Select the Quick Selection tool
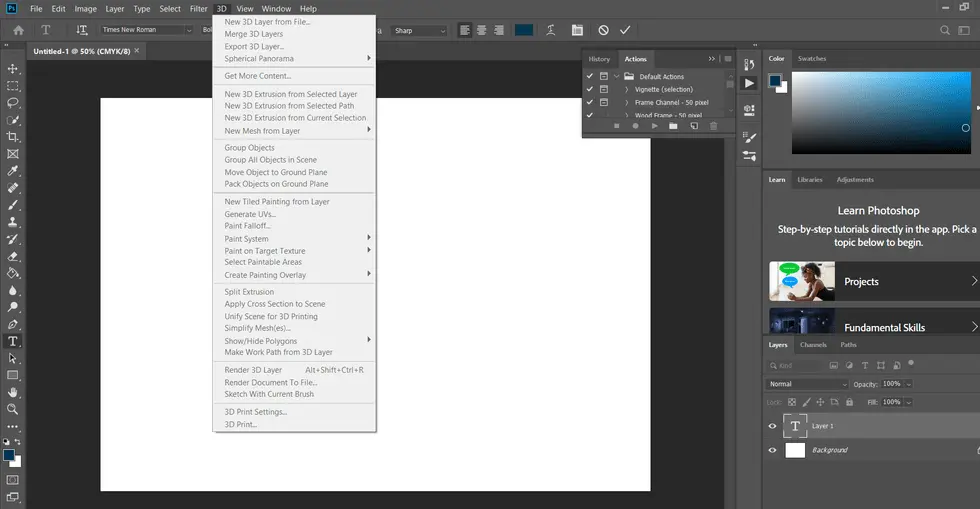980x509 pixels. point(12,119)
